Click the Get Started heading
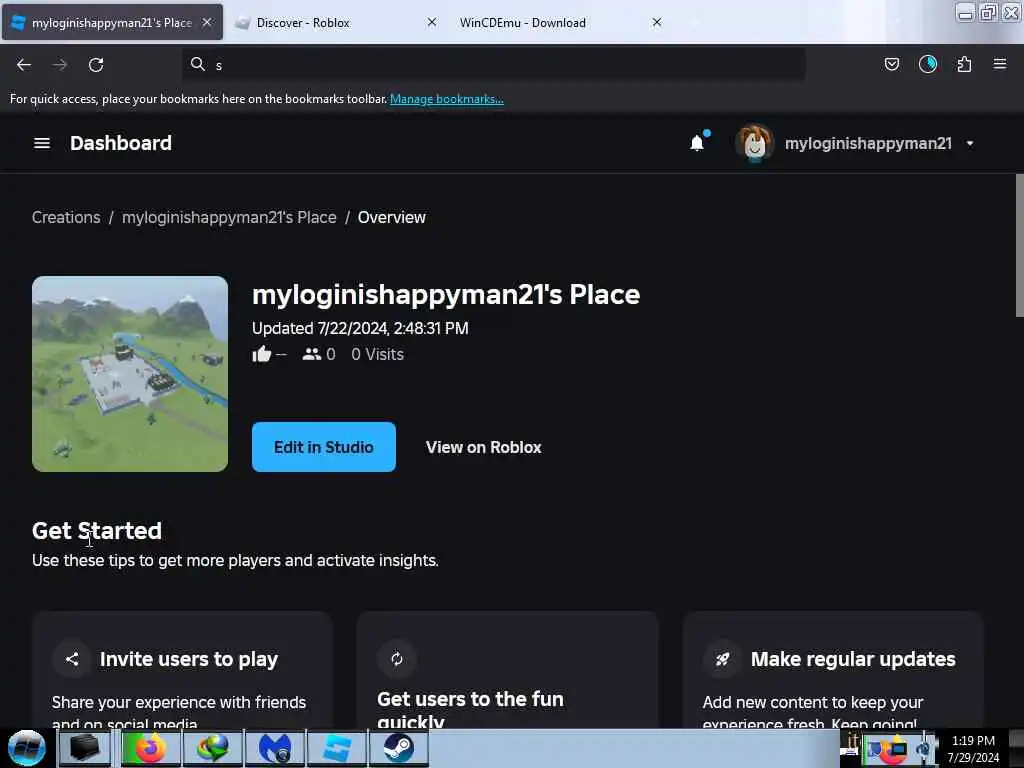This screenshot has width=1024, height=768. click(x=97, y=531)
